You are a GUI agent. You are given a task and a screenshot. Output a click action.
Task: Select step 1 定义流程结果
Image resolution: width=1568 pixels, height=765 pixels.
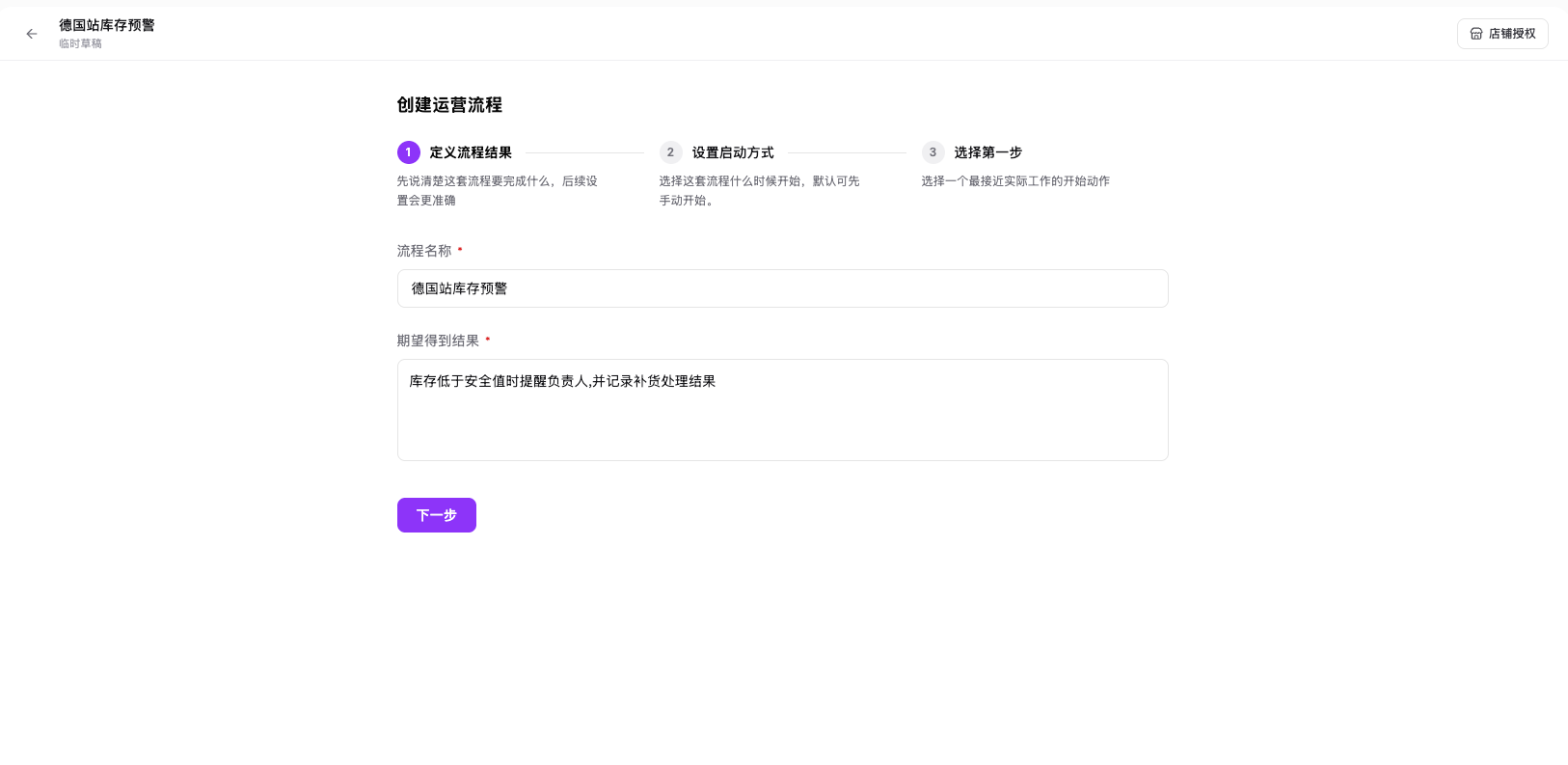click(455, 152)
